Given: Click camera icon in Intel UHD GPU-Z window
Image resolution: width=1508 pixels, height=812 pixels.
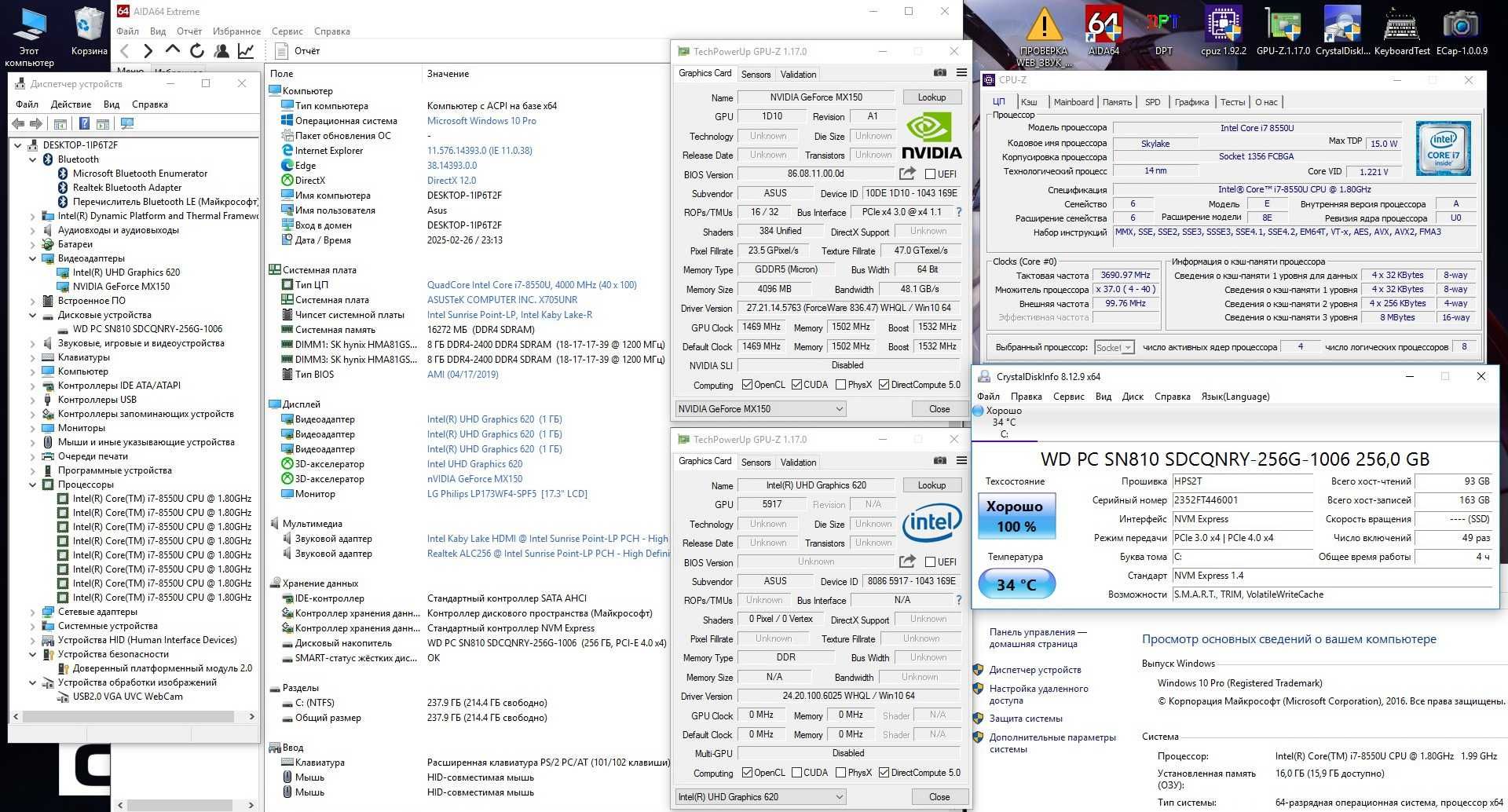Looking at the screenshot, I should click(x=939, y=461).
